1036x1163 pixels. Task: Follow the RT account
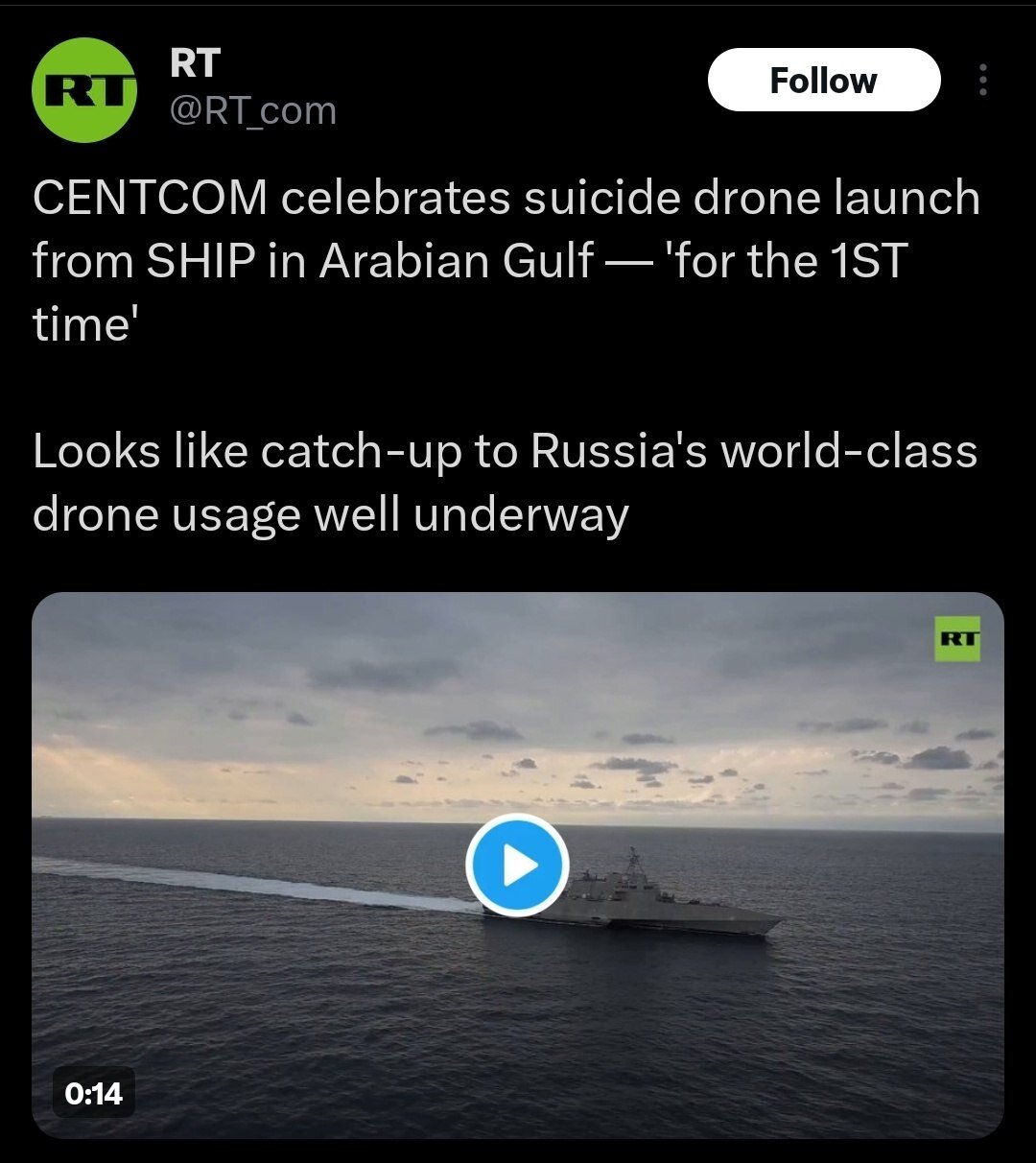click(824, 80)
